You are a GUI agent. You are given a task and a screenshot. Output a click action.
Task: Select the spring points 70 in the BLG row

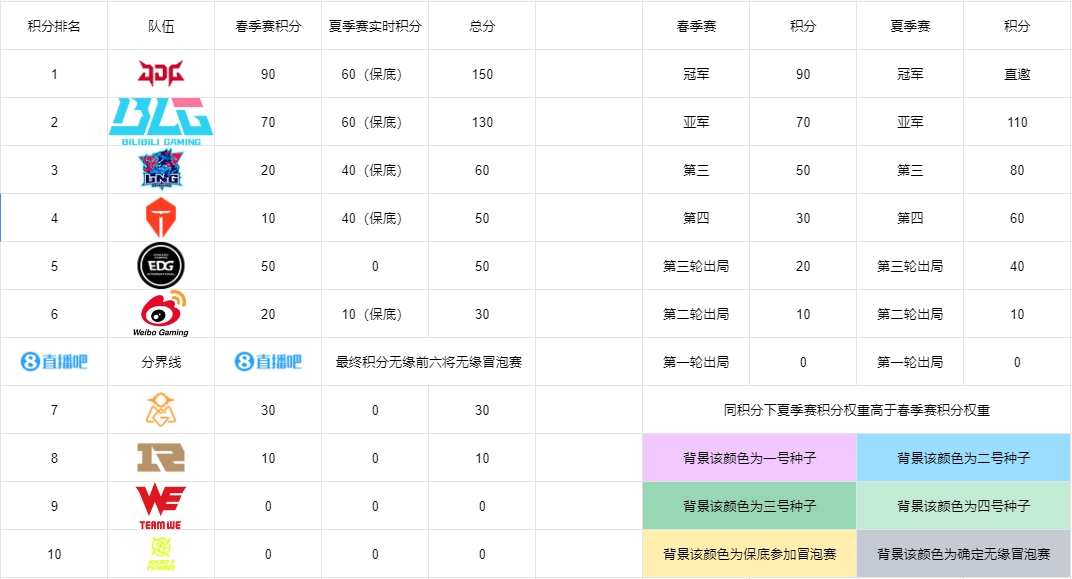click(x=268, y=122)
